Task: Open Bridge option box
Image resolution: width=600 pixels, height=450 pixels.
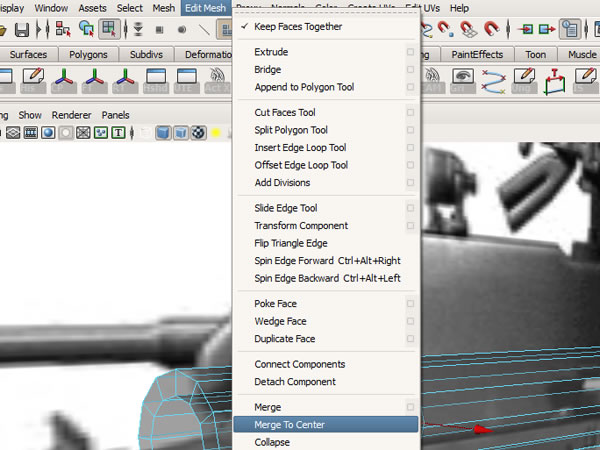Action: pyautogui.click(x=410, y=69)
